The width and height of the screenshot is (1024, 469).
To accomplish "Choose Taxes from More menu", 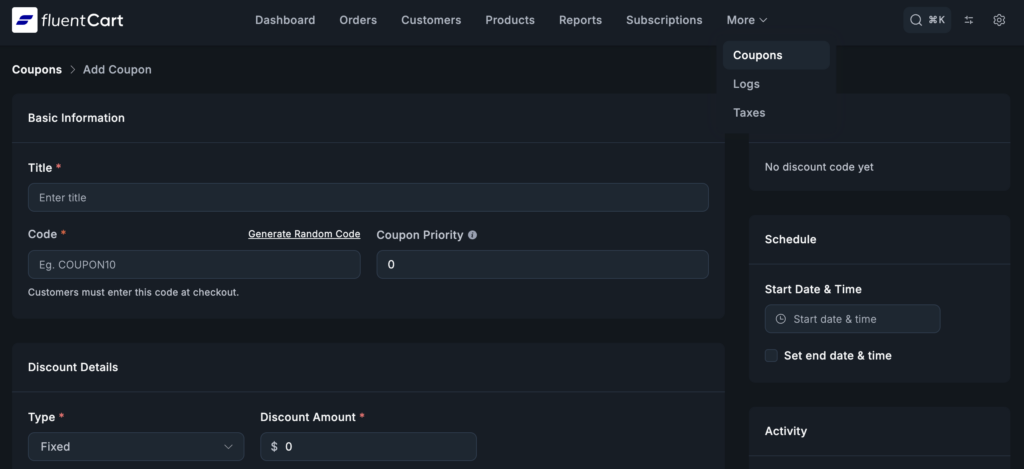I will pyautogui.click(x=749, y=113).
